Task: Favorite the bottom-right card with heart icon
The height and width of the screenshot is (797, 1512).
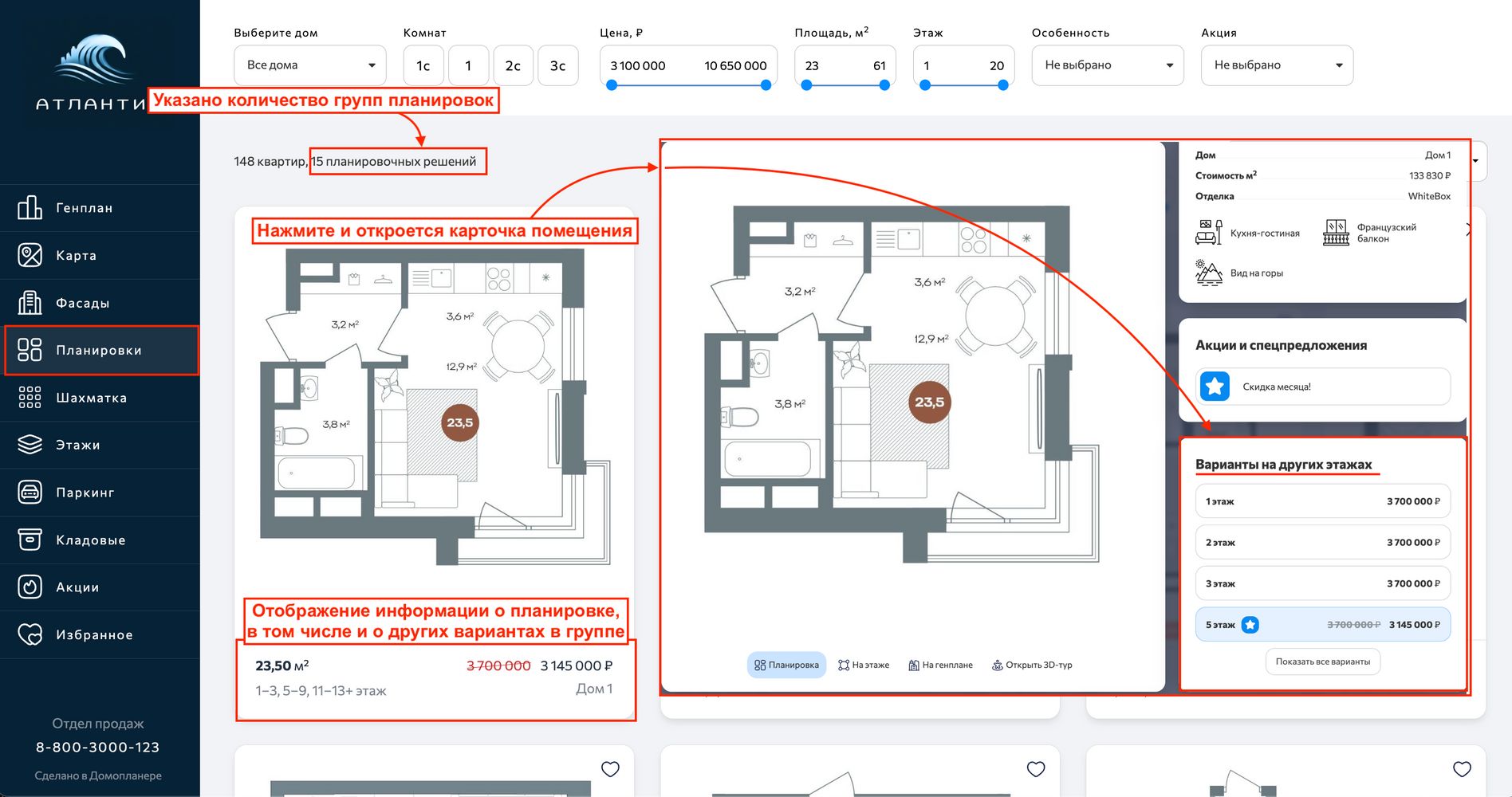Action: [x=1462, y=769]
